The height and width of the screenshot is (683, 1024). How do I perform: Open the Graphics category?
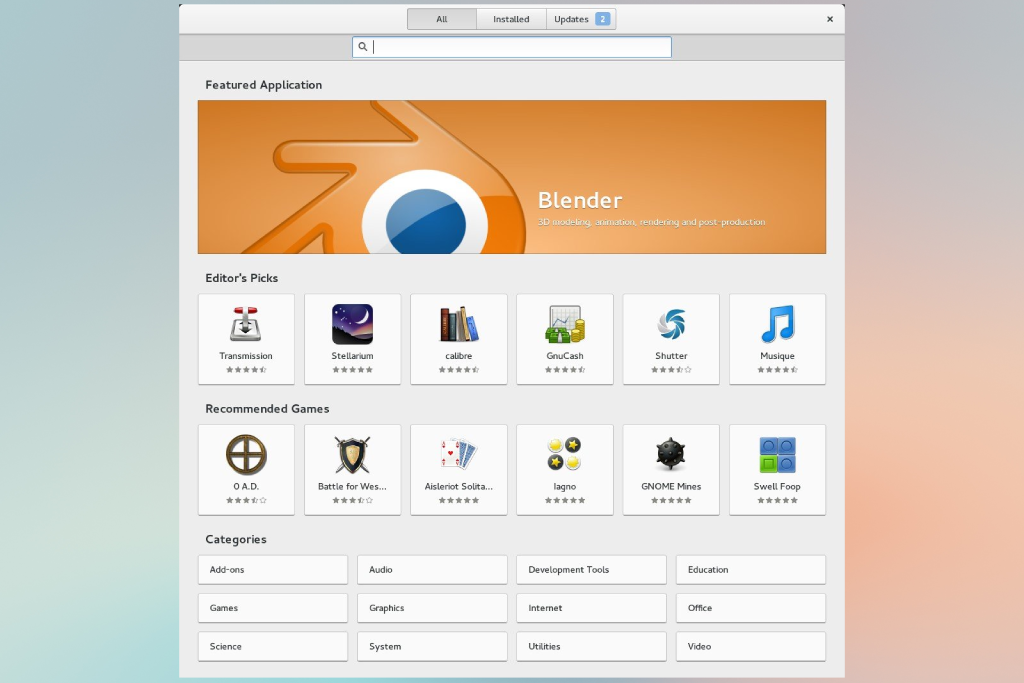(432, 608)
